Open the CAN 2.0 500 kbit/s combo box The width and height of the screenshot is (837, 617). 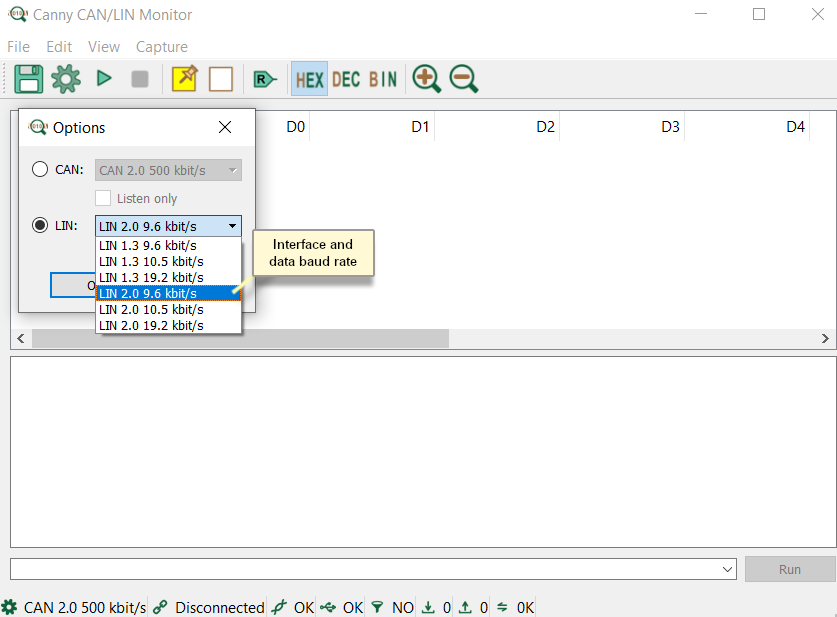[168, 170]
